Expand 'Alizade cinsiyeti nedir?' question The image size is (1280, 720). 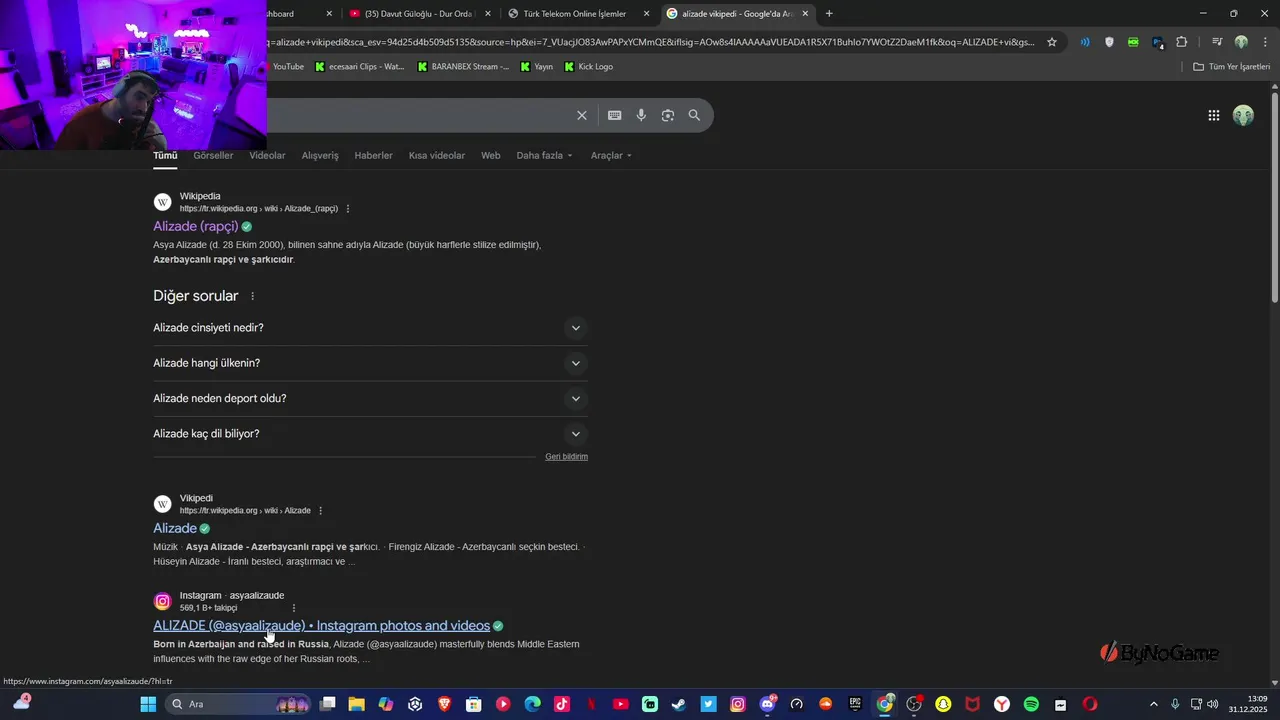(370, 328)
